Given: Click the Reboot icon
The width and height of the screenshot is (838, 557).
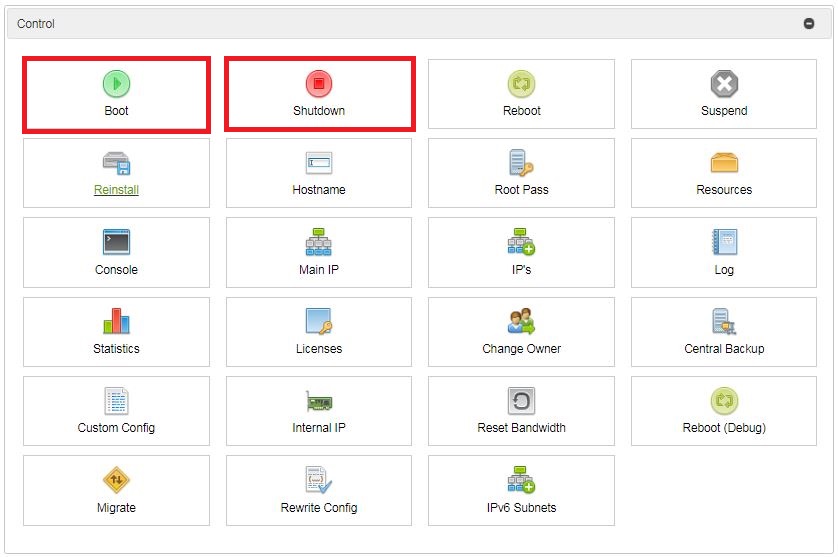Looking at the screenshot, I should [521, 84].
